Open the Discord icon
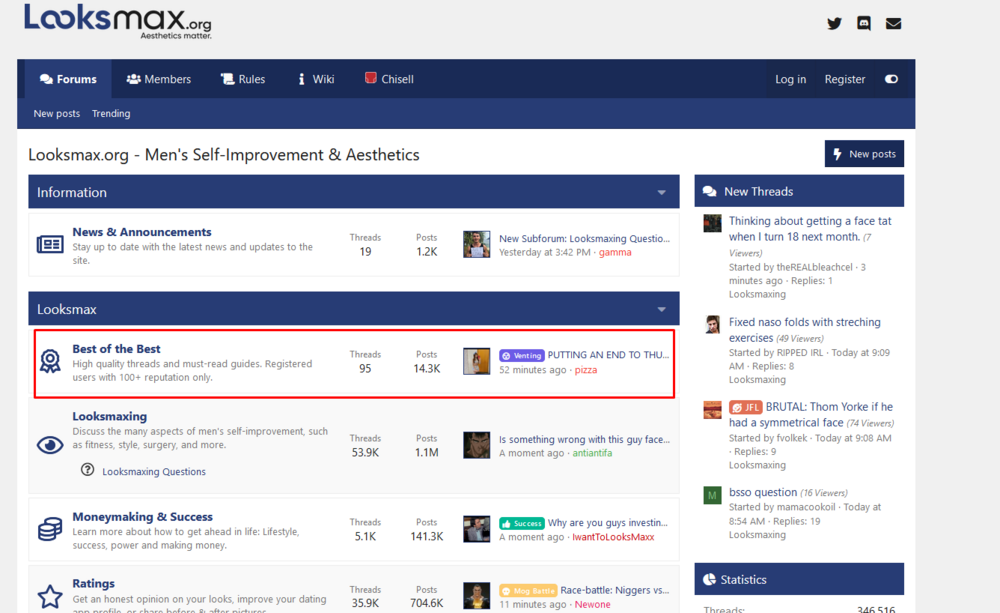The width and height of the screenshot is (1000, 613). (x=863, y=23)
